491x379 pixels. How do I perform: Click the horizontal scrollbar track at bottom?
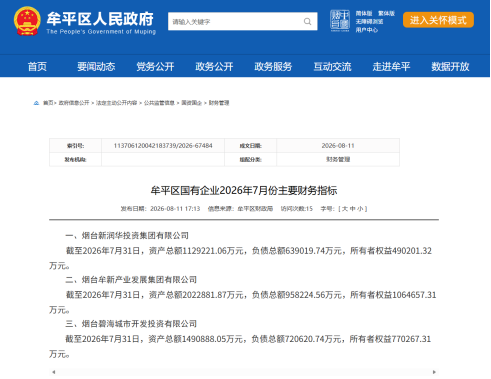click(244, 372)
